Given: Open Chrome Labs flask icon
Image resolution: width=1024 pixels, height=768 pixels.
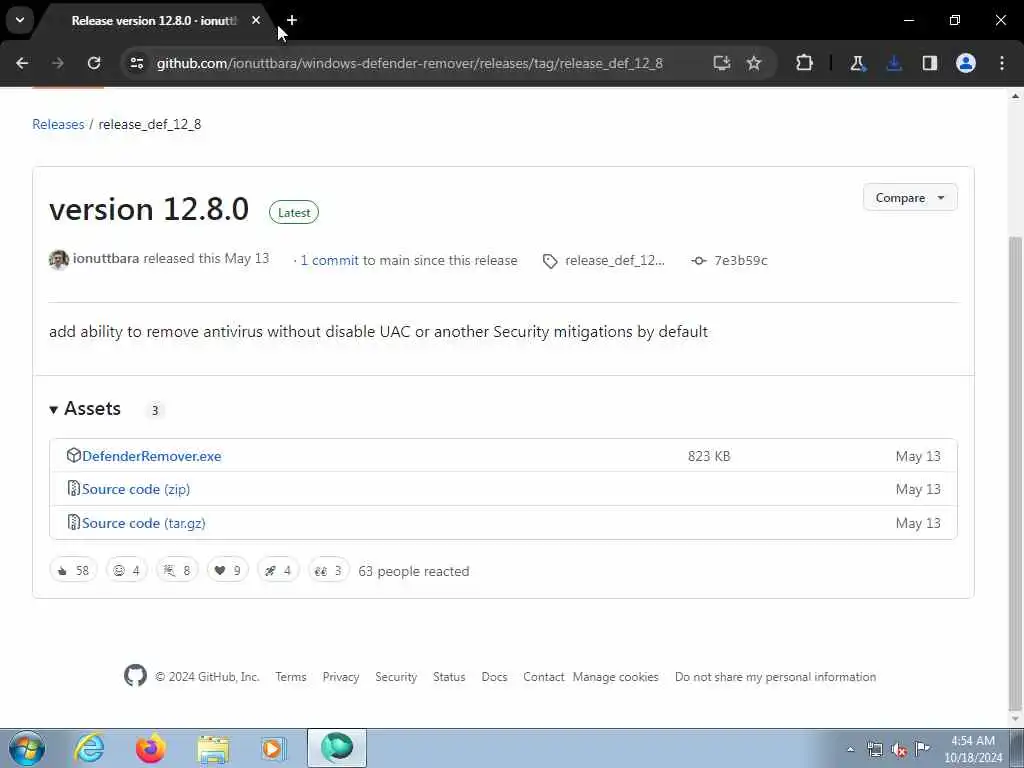Looking at the screenshot, I should 857,63.
